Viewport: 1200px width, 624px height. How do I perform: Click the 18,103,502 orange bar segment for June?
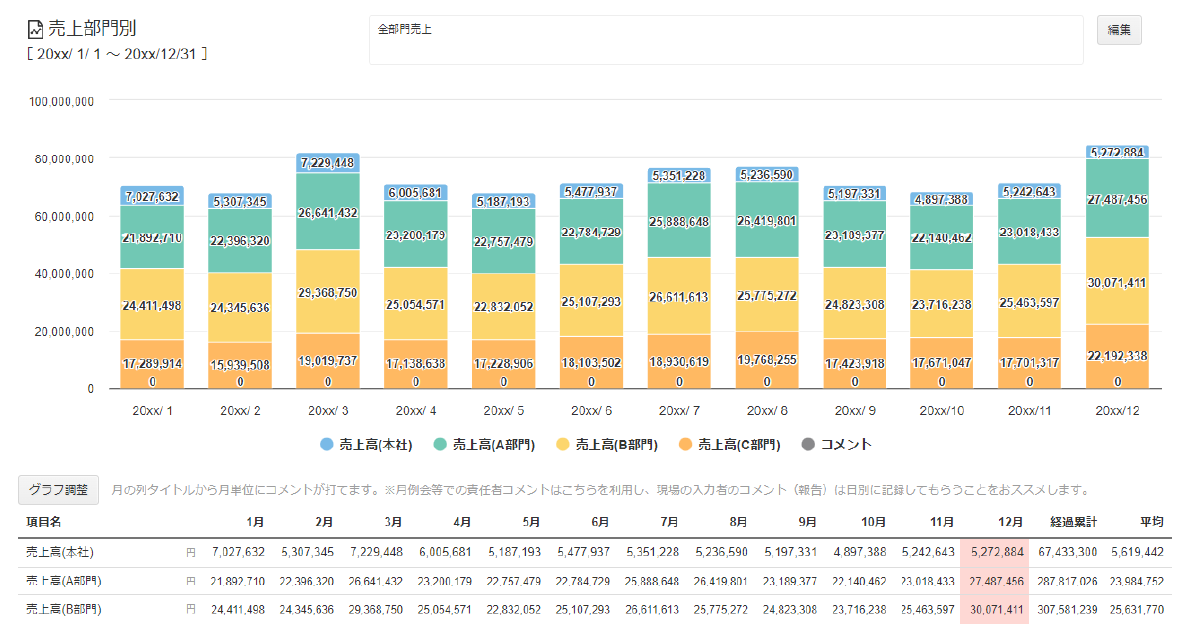pos(591,363)
